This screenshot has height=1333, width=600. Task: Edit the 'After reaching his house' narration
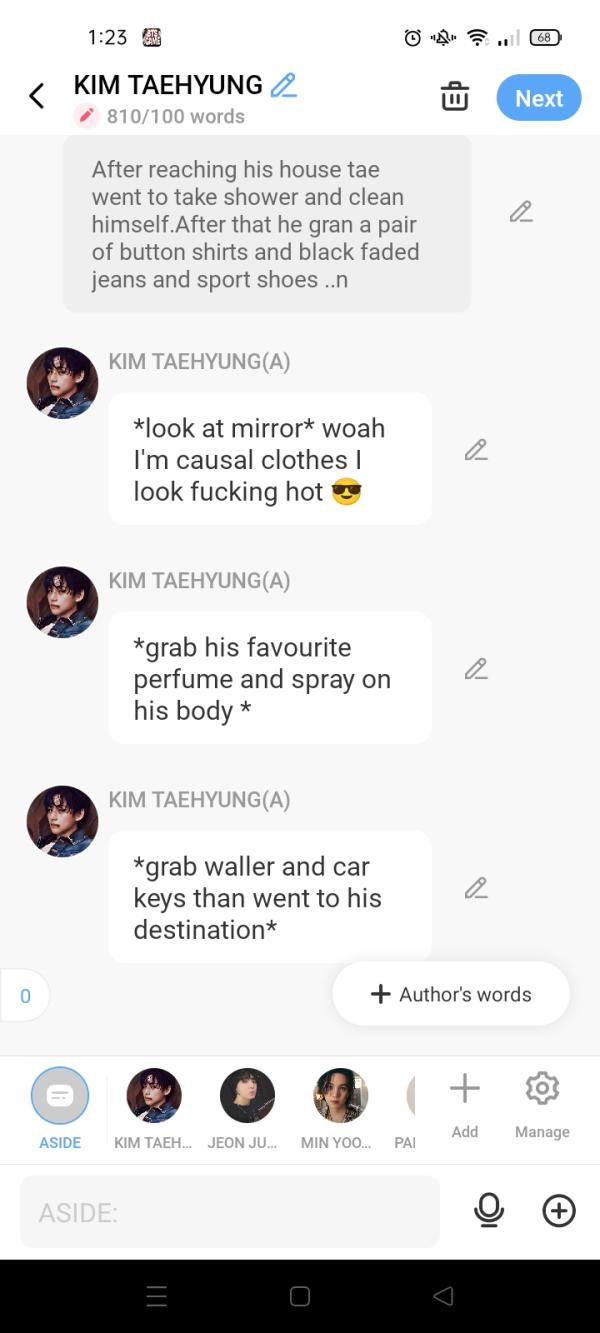(x=520, y=211)
